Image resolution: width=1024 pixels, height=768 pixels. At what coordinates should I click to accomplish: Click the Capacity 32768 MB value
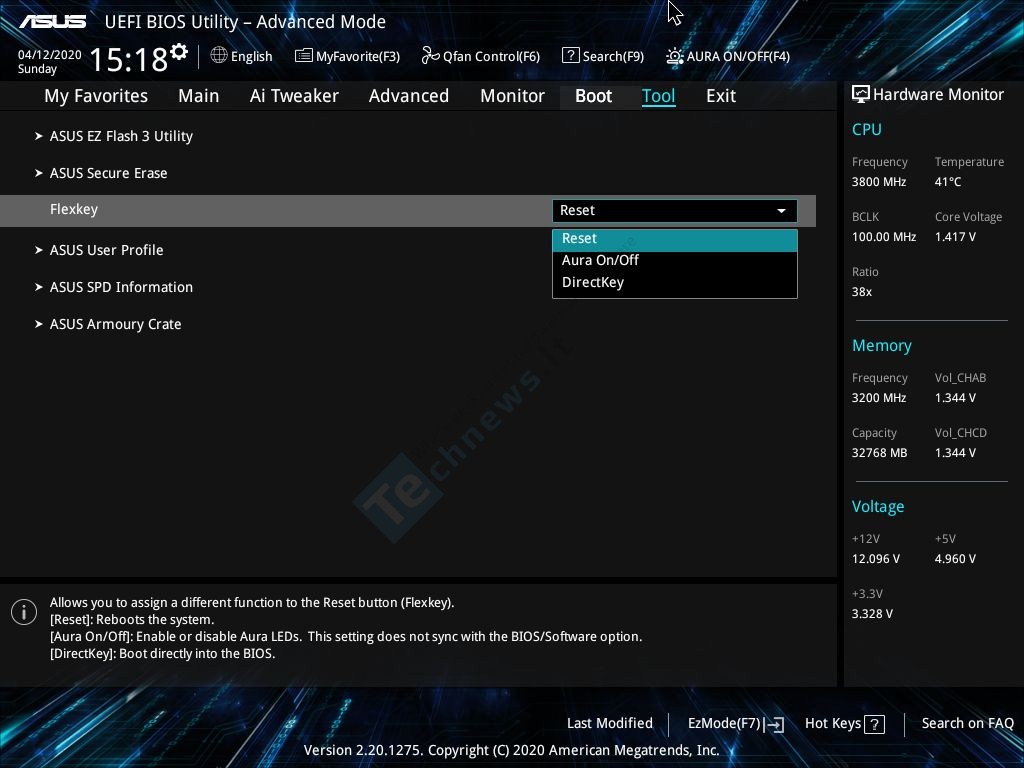880,453
